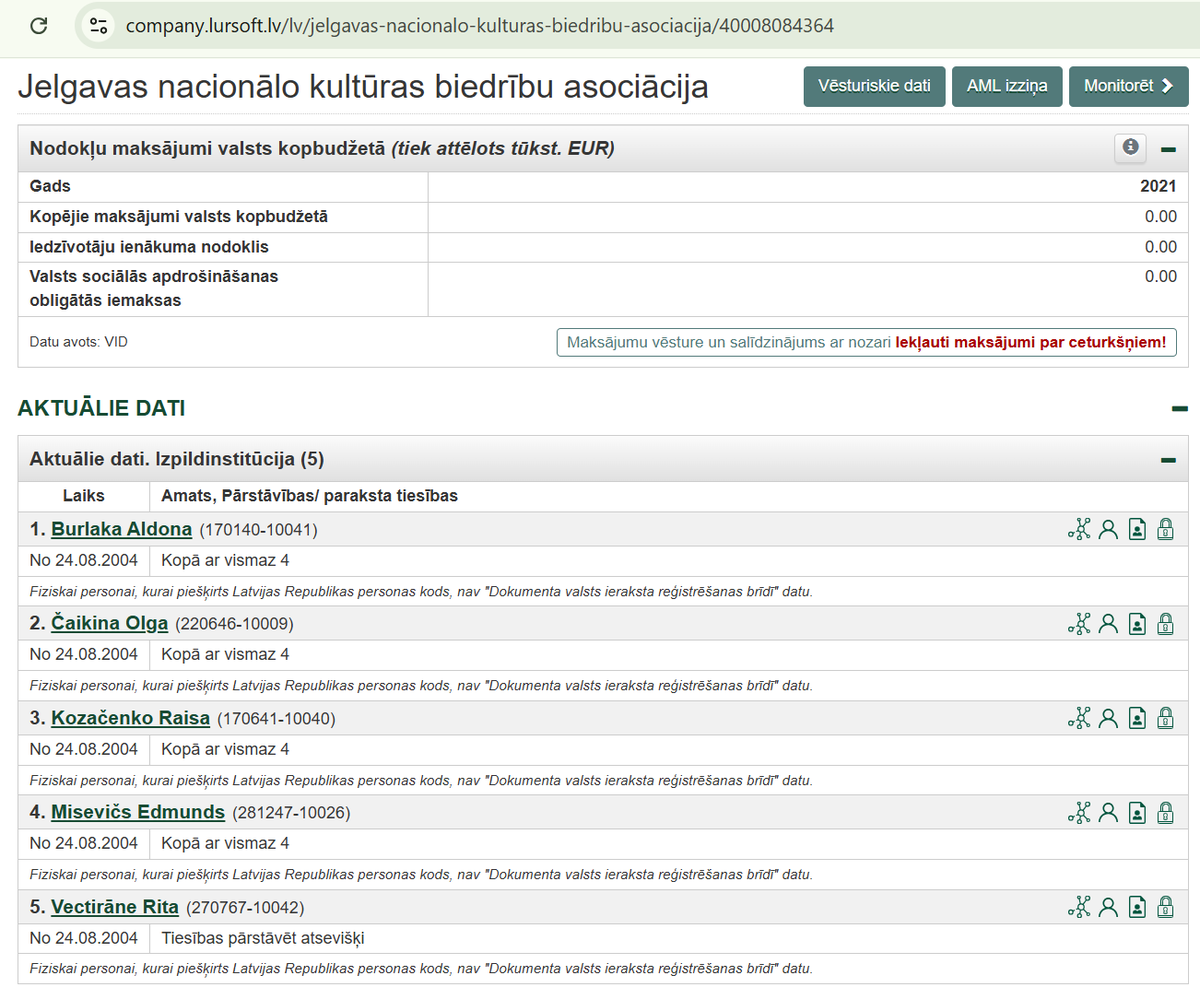Open Burlaka Aldona person link
Screen dimensions: 1200x999
pyautogui.click(x=122, y=529)
